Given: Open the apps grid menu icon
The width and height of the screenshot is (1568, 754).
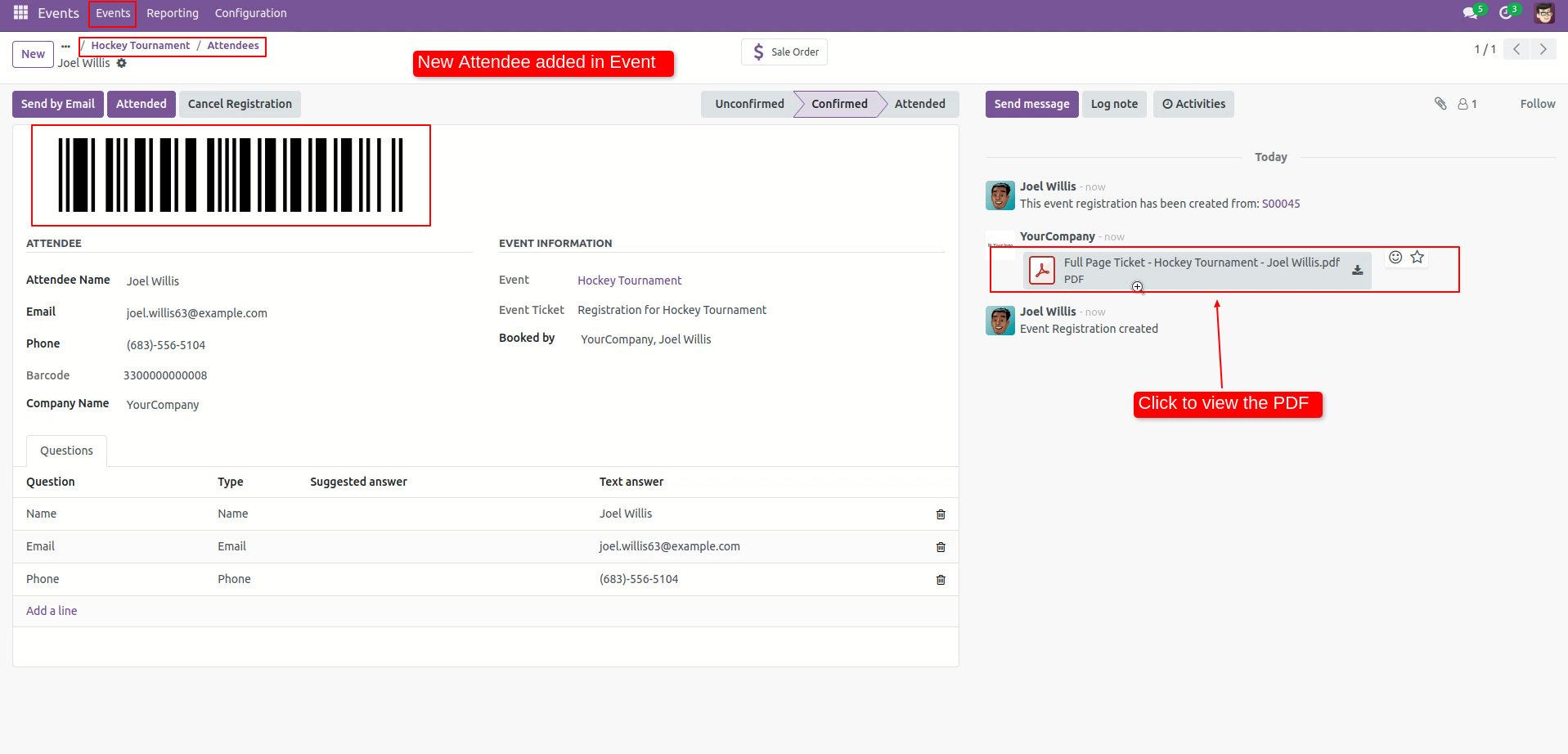Looking at the screenshot, I should pos(20,13).
